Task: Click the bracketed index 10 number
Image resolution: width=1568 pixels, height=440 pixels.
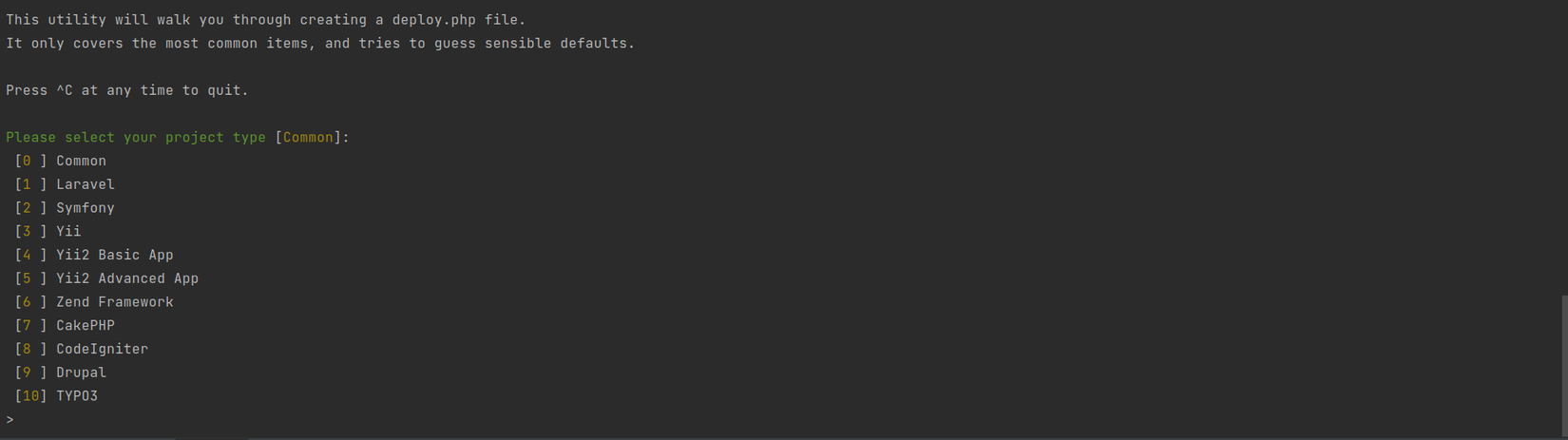Action: 30,396
